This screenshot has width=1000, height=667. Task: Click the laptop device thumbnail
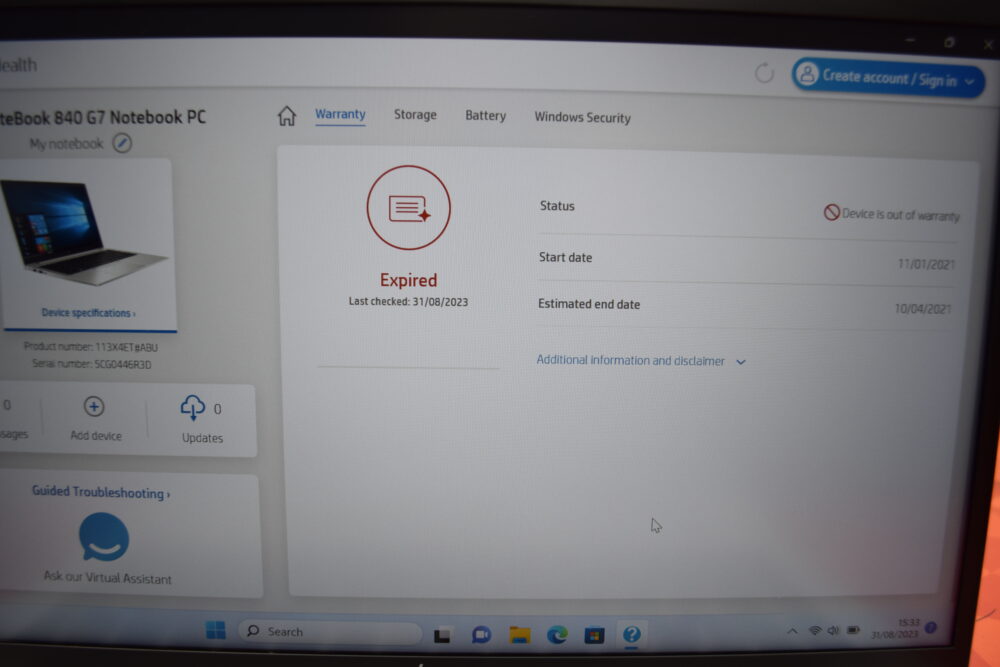83,231
